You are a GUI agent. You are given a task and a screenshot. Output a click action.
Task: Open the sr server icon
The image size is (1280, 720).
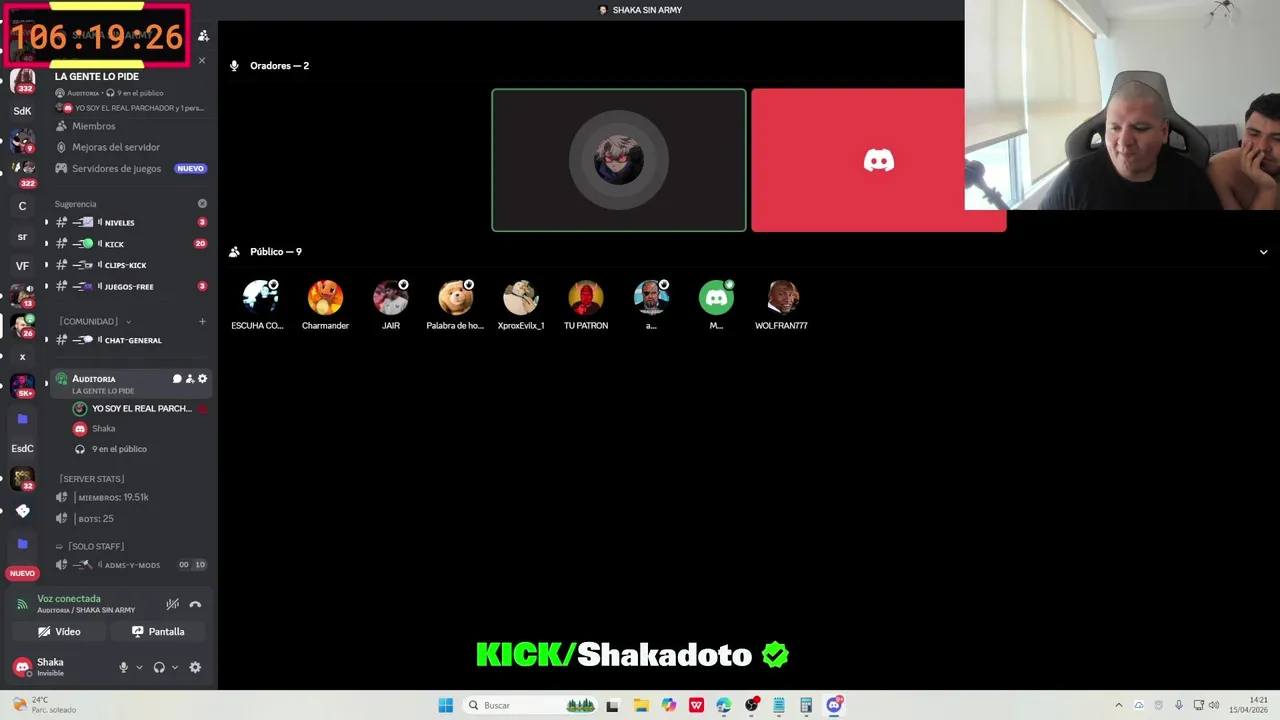pos(22,237)
